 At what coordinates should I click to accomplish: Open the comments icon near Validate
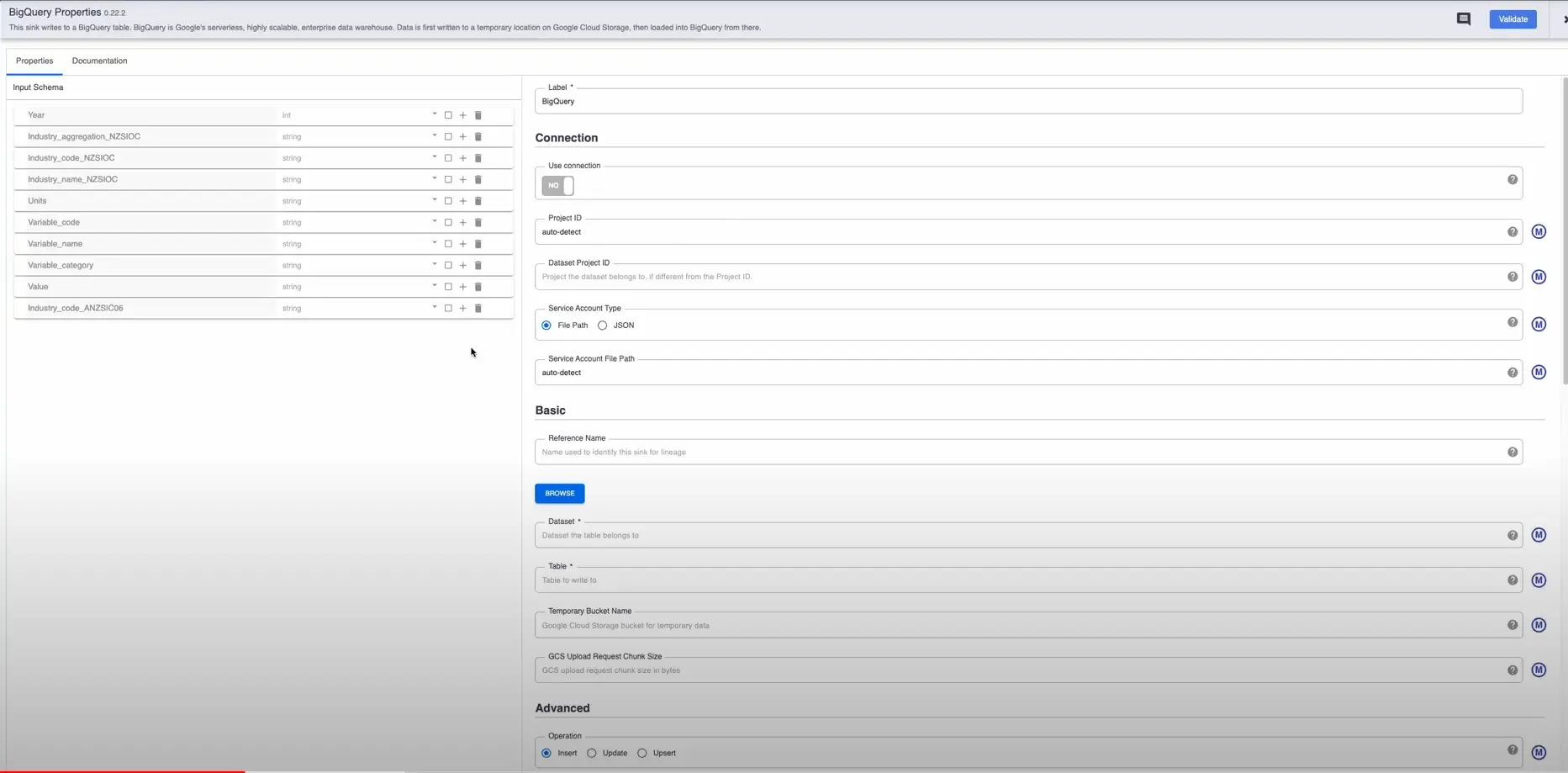pos(1464,19)
